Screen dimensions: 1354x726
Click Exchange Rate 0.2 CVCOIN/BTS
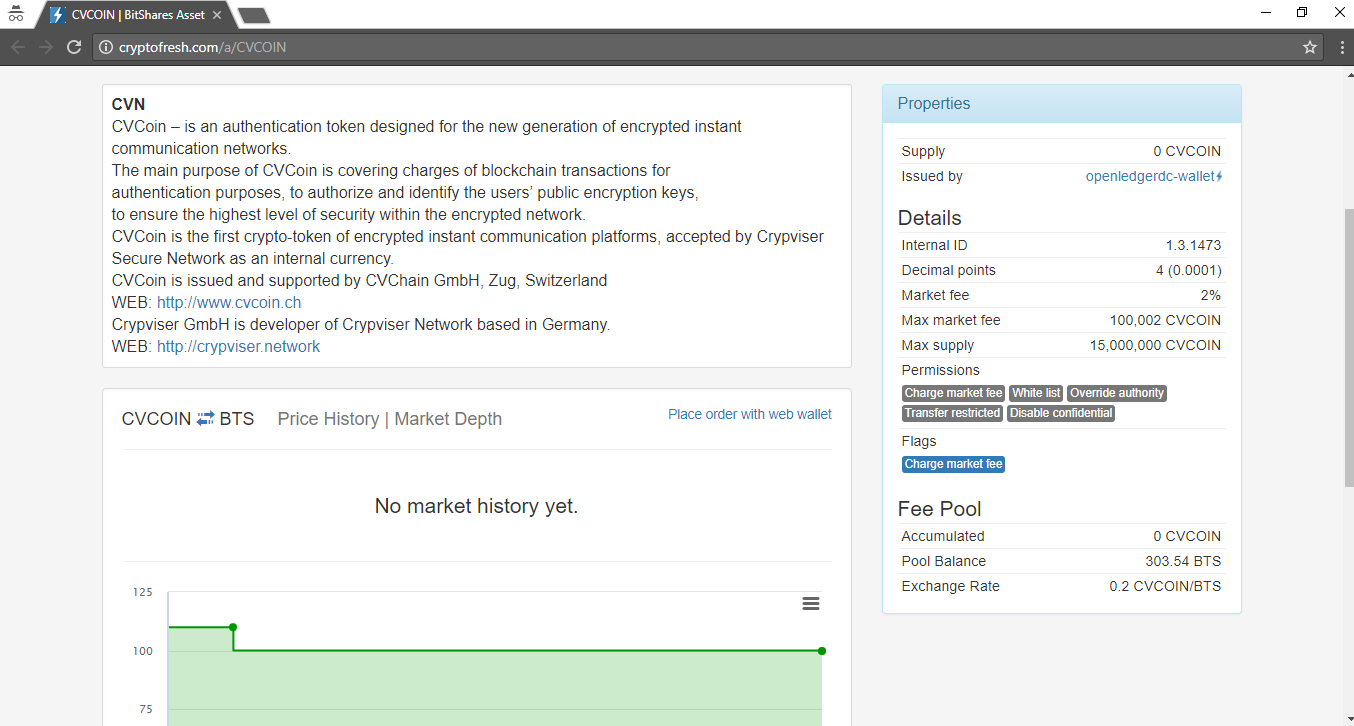[x=1165, y=586]
